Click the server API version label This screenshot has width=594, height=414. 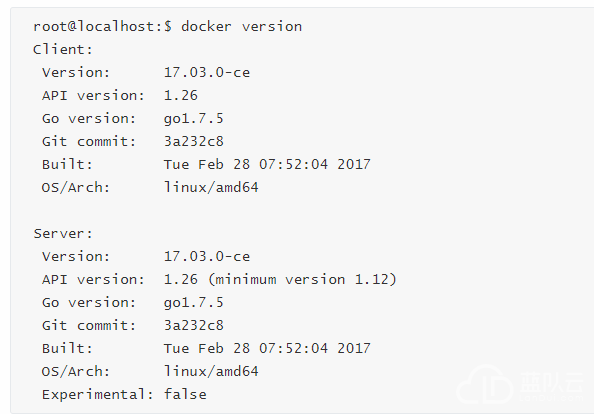pyautogui.click(x=93, y=280)
